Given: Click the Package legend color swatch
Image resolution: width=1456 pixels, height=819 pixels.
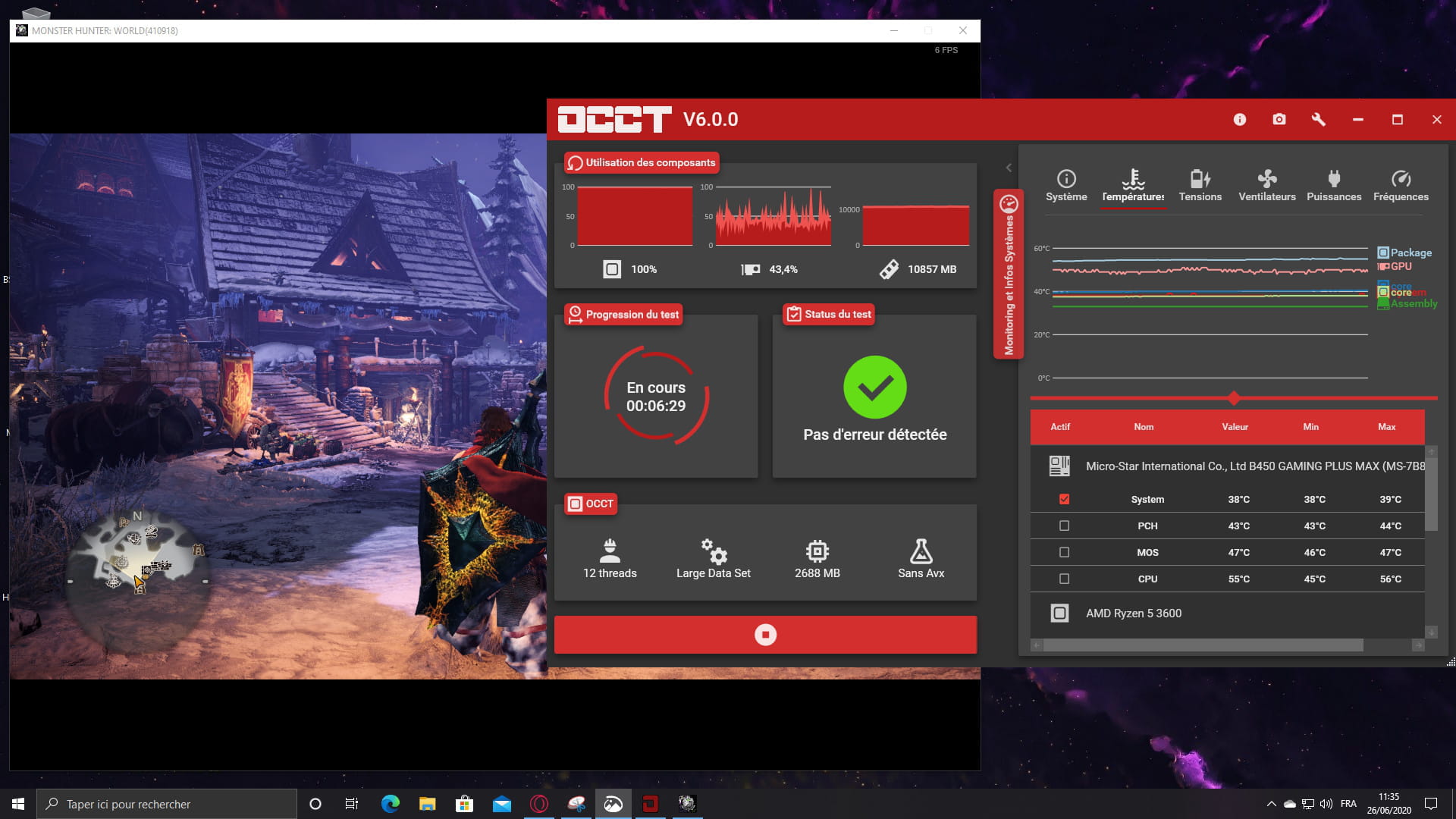Looking at the screenshot, I should click(x=1383, y=253).
